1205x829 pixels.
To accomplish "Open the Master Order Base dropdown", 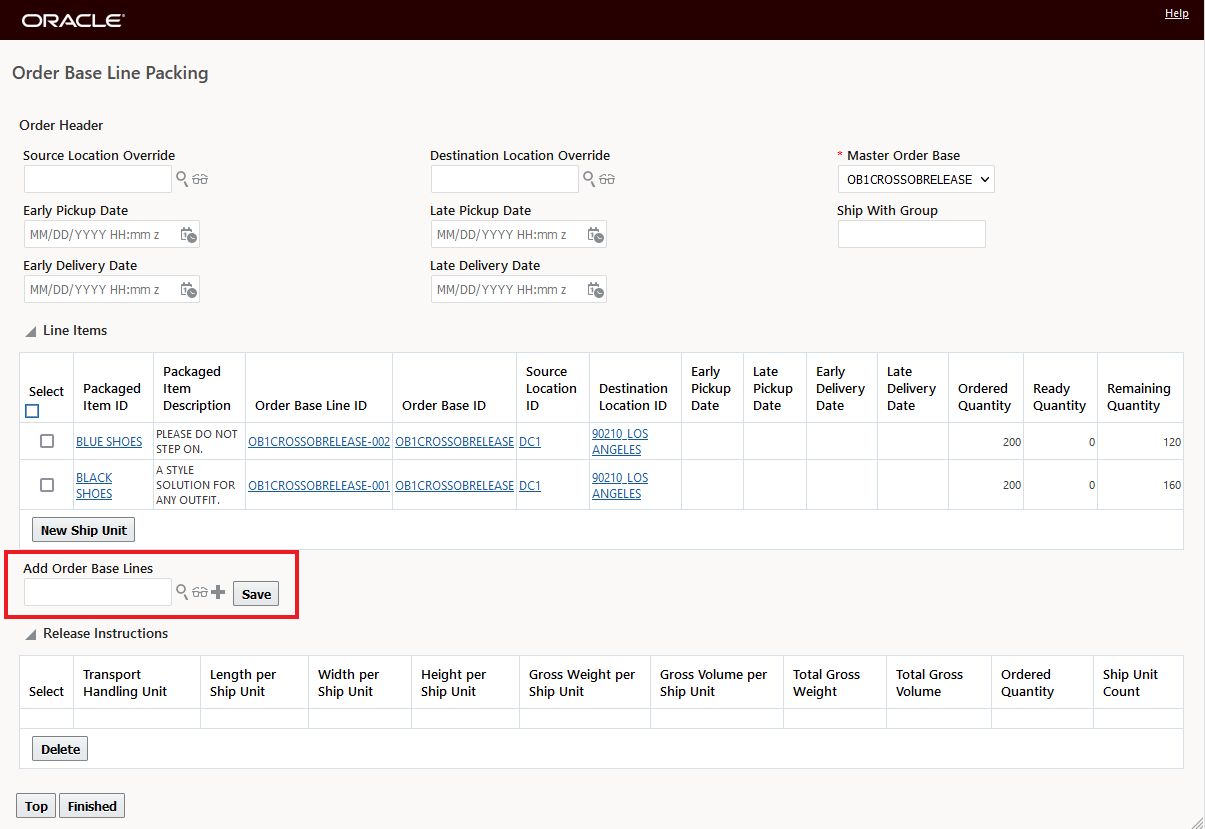I will coord(916,180).
